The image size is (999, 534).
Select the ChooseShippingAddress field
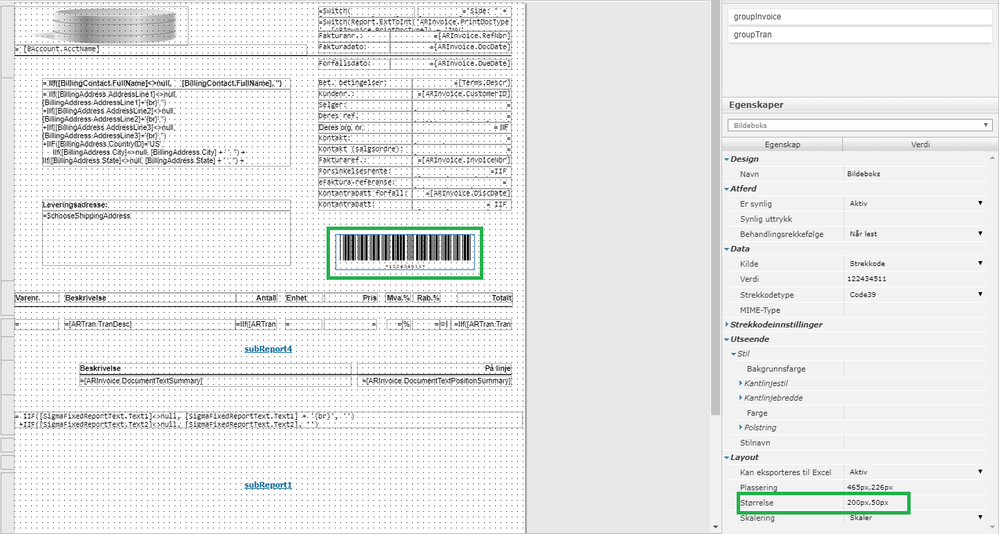tap(166, 238)
